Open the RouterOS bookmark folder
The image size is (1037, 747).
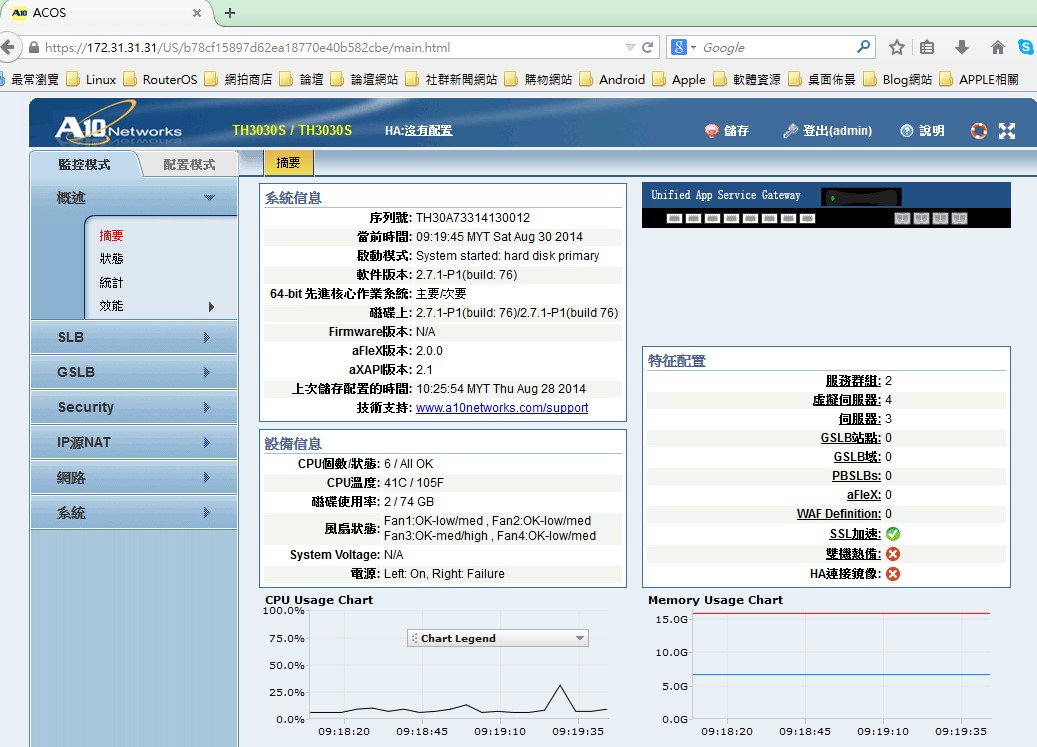click(160, 79)
